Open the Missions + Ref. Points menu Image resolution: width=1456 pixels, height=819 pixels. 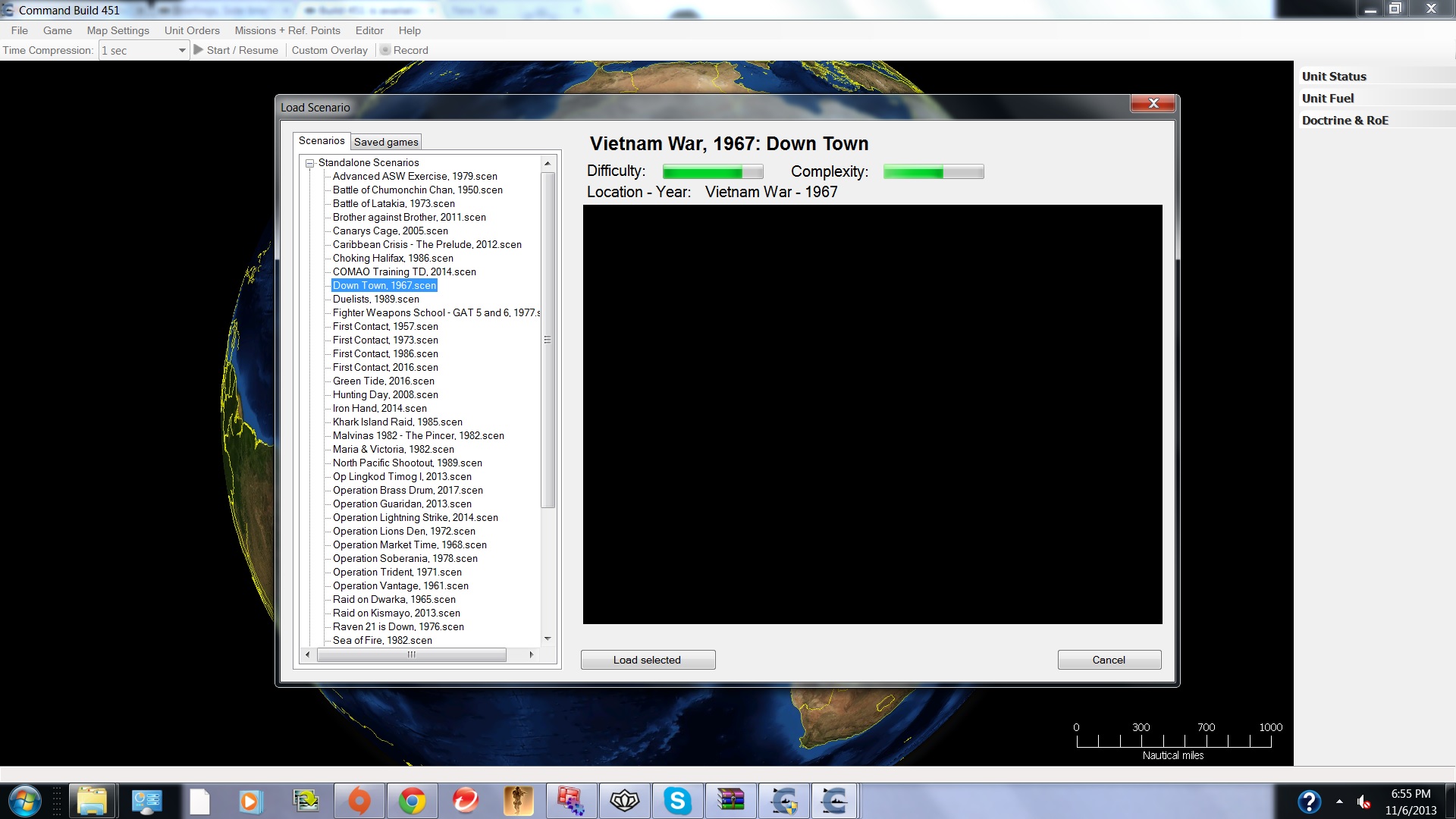(287, 30)
